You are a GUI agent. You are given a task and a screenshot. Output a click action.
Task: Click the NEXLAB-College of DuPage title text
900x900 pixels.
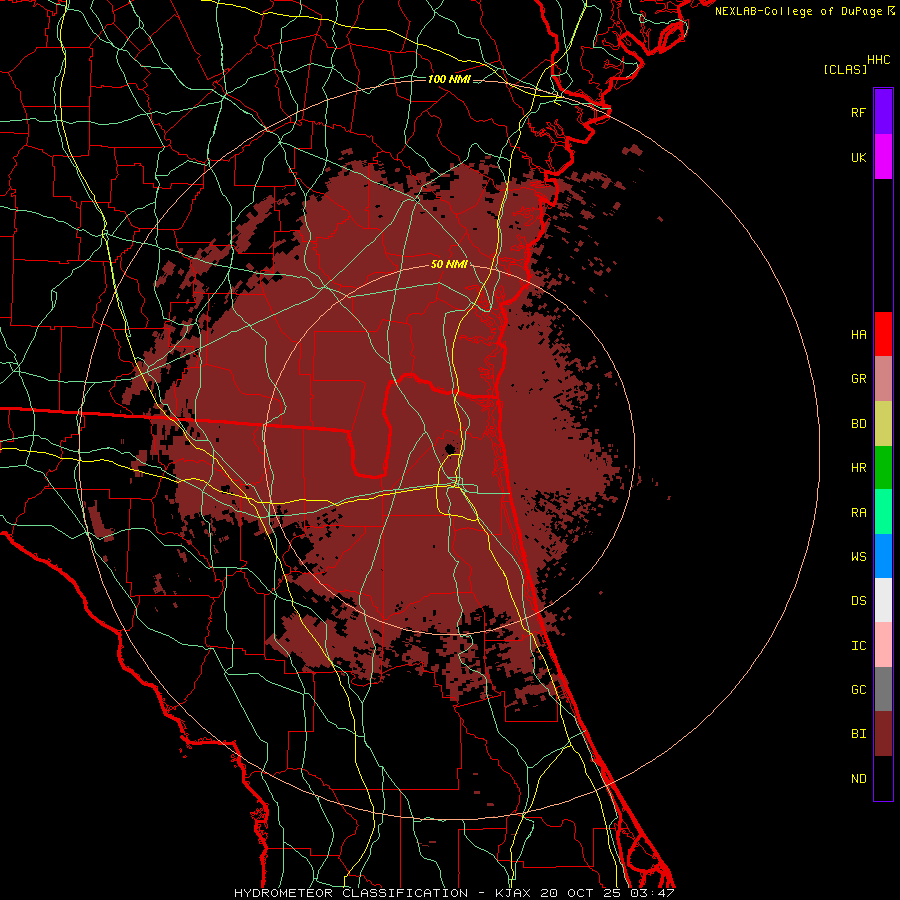pyautogui.click(x=798, y=11)
